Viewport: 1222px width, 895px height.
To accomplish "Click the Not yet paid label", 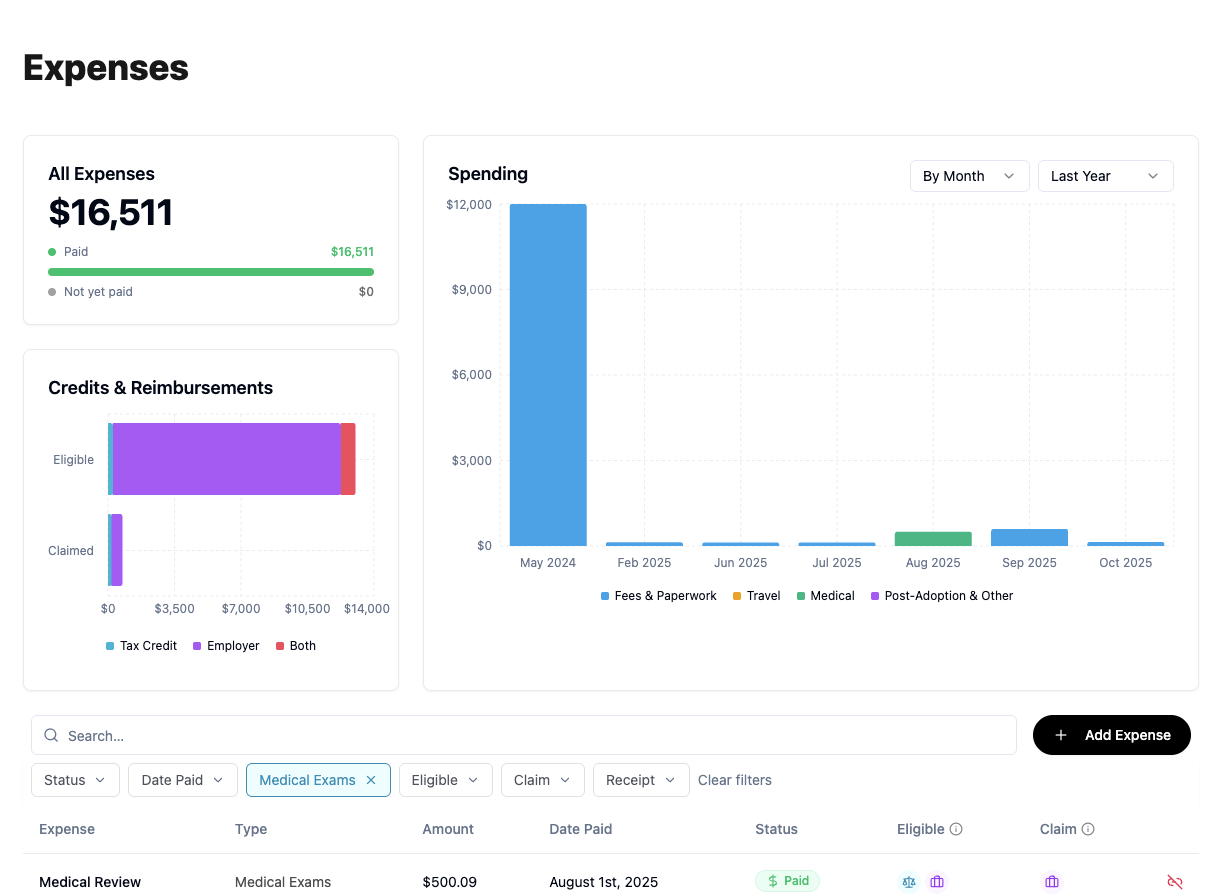I will click(98, 292).
